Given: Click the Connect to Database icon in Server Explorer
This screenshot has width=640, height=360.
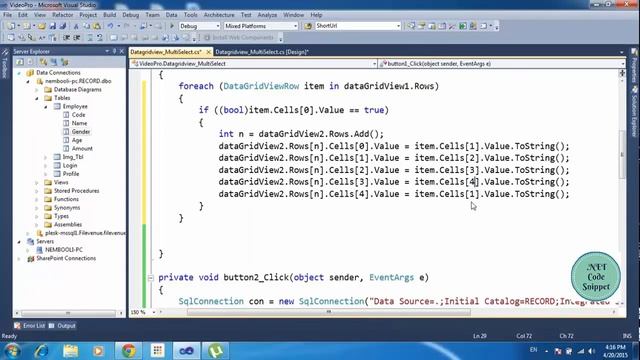Looking at the screenshot, I should (x=43, y=62).
